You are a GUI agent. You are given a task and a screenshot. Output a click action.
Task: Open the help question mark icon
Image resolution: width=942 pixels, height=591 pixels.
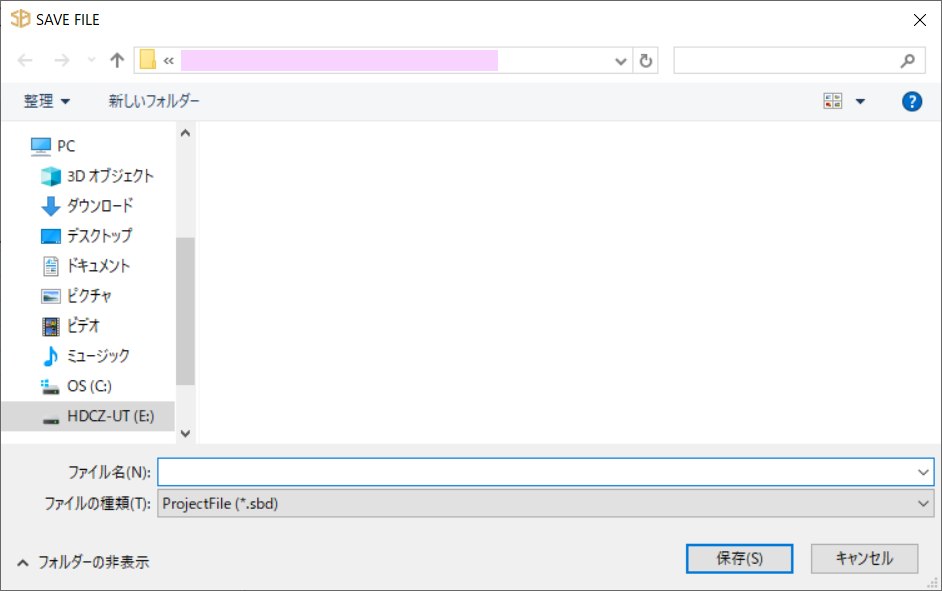coord(911,101)
